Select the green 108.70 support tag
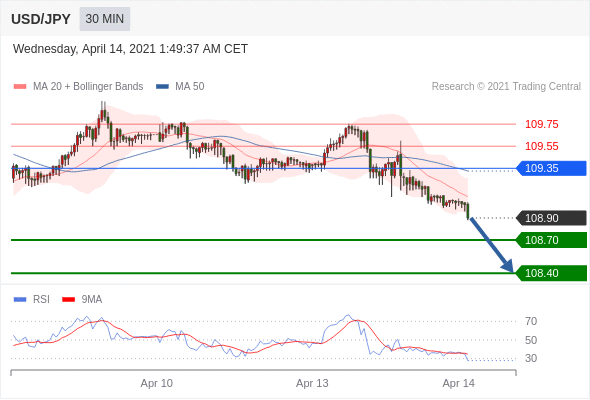This screenshot has height=400, width=590. coord(551,240)
